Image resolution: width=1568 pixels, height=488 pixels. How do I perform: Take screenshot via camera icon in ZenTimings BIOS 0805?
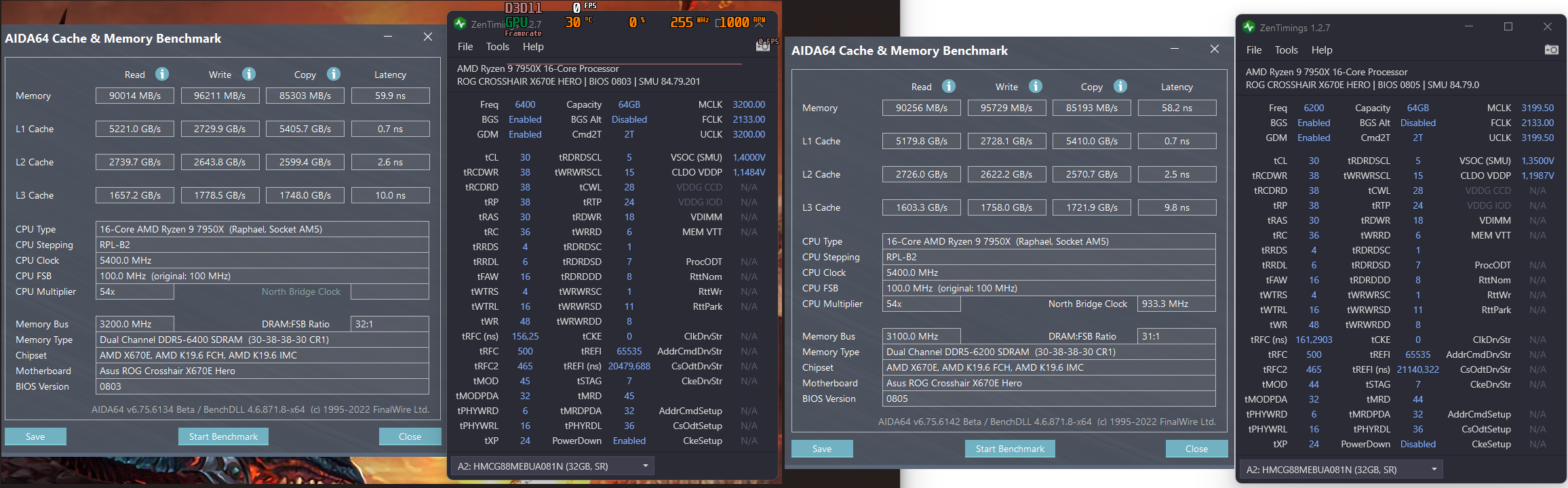coord(1551,49)
